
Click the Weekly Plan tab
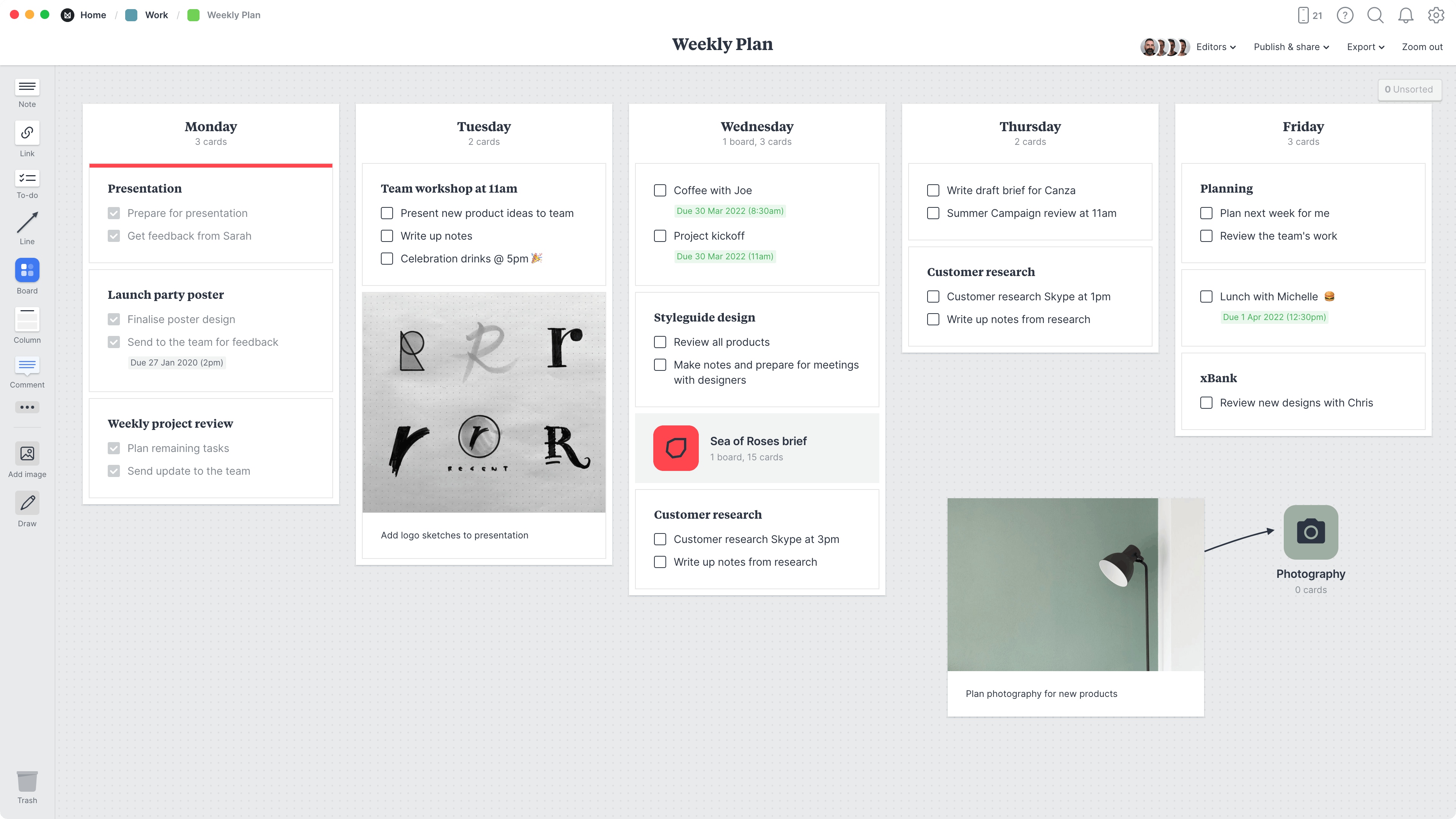point(233,14)
